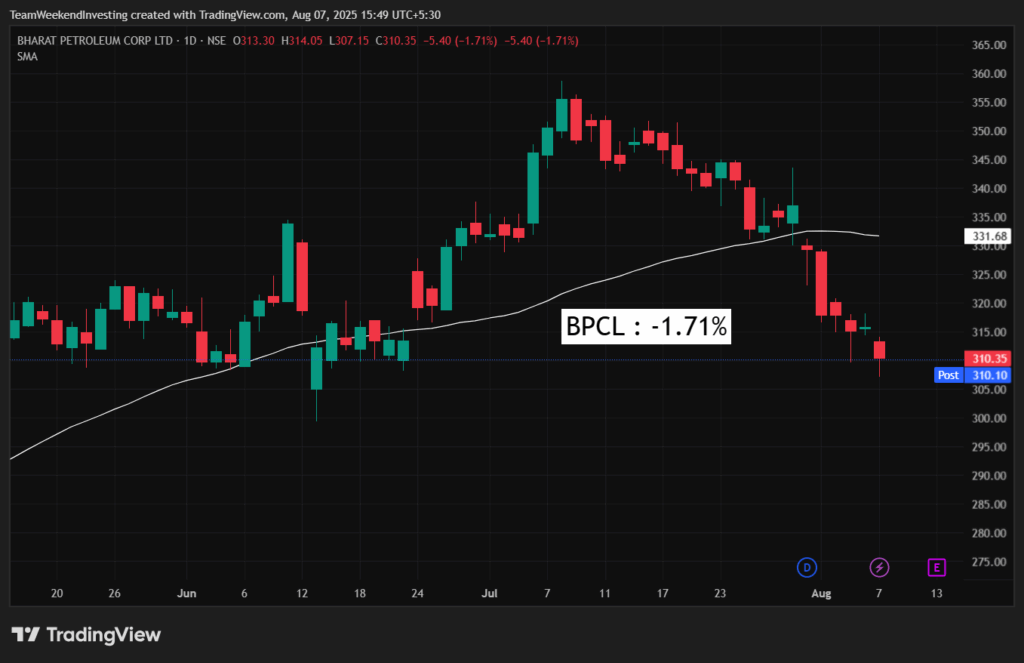Click the post-market price label 310.10
This screenshot has width=1024, height=663.
point(988,375)
